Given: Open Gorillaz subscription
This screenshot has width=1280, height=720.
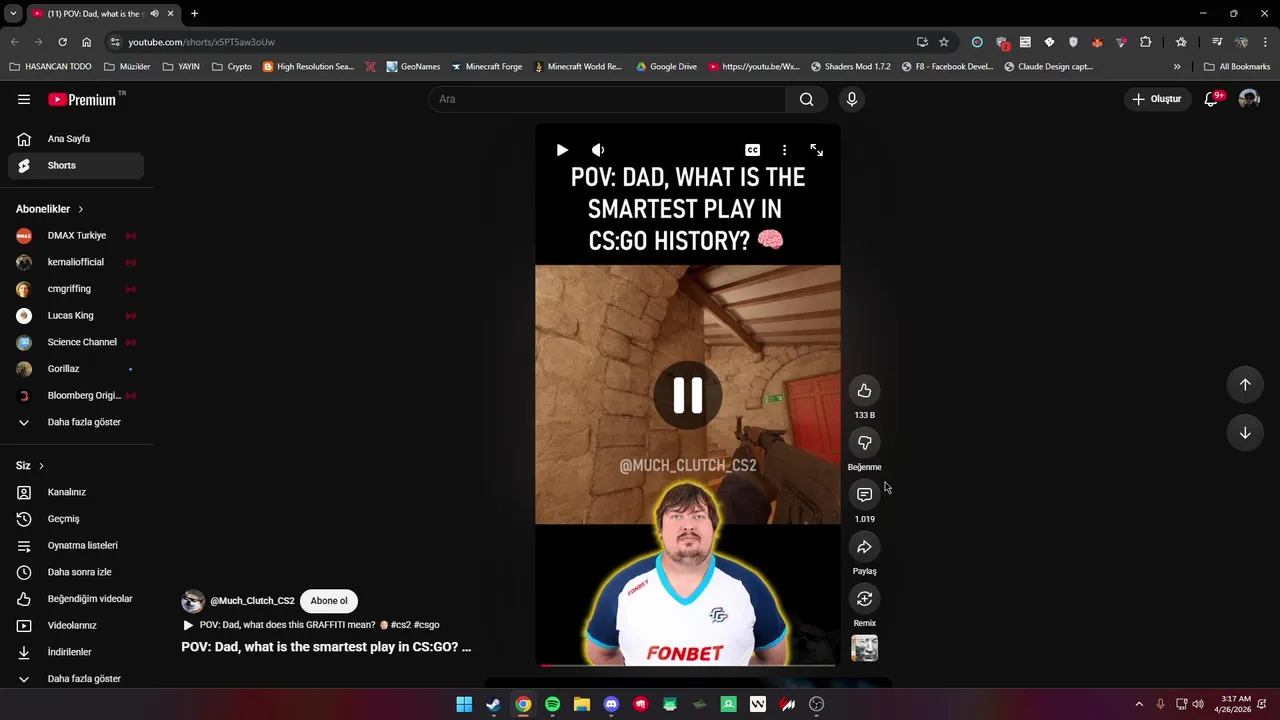Looking at the screenshot, I should pyautogui.click(x=76, y=369).
